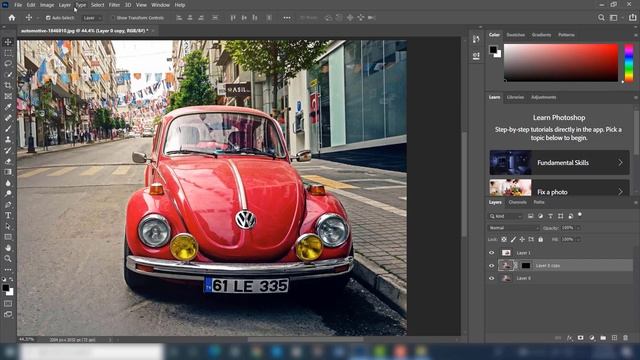Select the Frame tool

(x=8, y=96)
